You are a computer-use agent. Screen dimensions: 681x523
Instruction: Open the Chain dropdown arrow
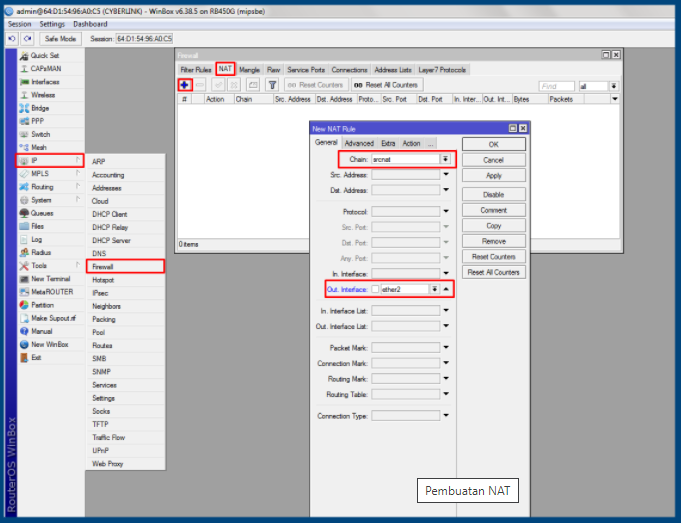[x=445, y=159]
